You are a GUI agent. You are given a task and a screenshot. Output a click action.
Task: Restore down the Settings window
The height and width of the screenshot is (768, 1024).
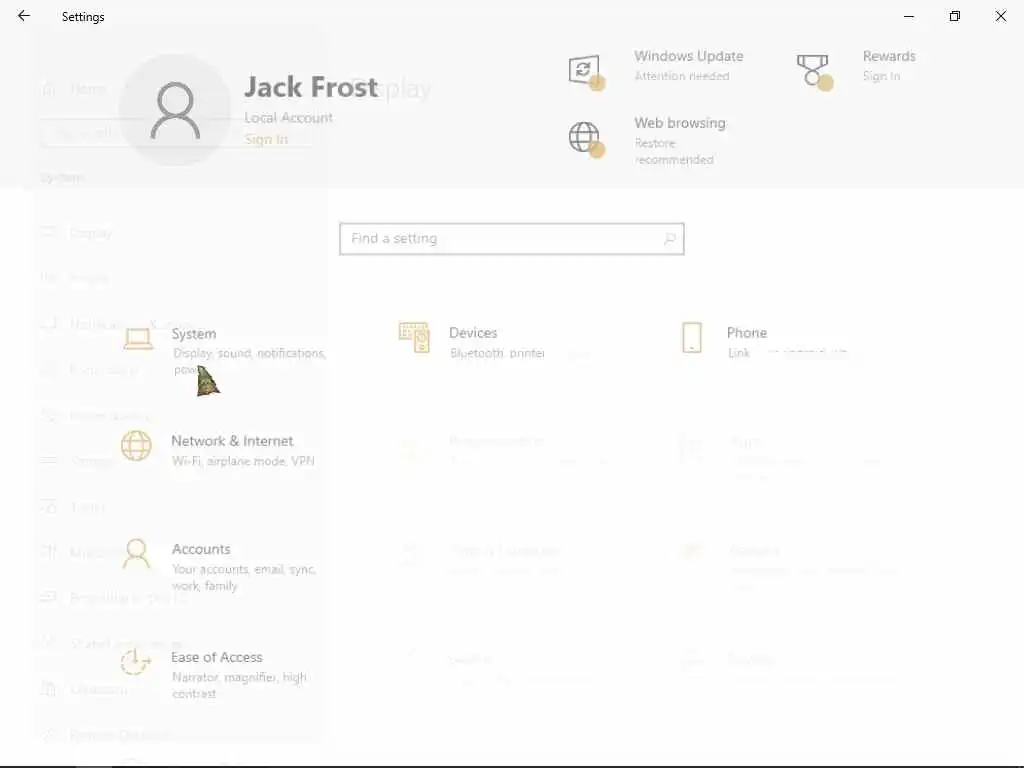coord(955,16)
